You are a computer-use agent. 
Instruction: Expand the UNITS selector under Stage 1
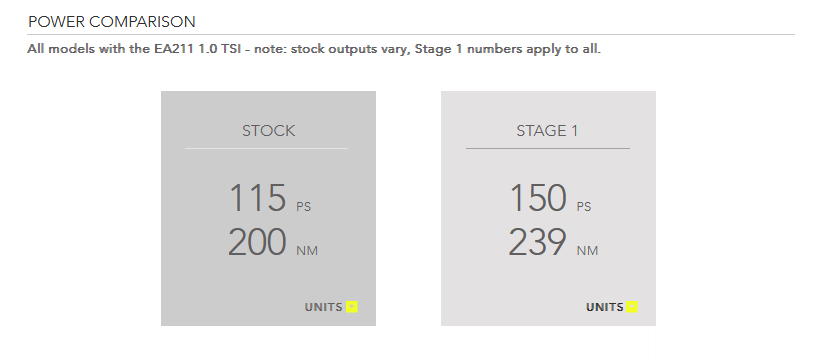[612, 307]
